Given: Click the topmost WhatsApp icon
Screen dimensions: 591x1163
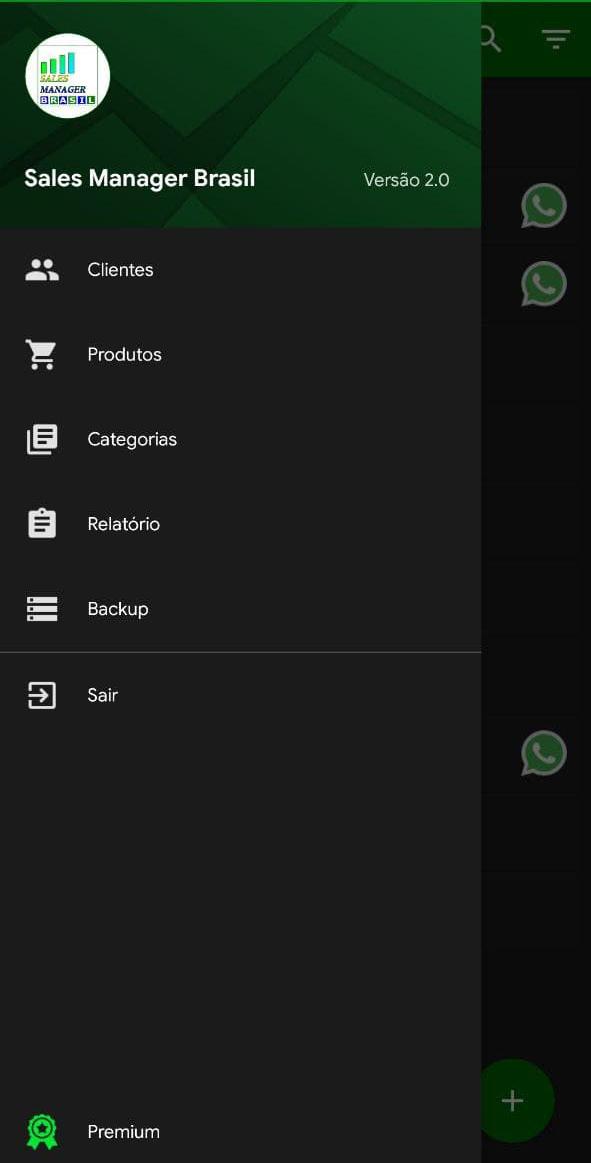Looking at the screenshot, I should [x=544, y=205].
